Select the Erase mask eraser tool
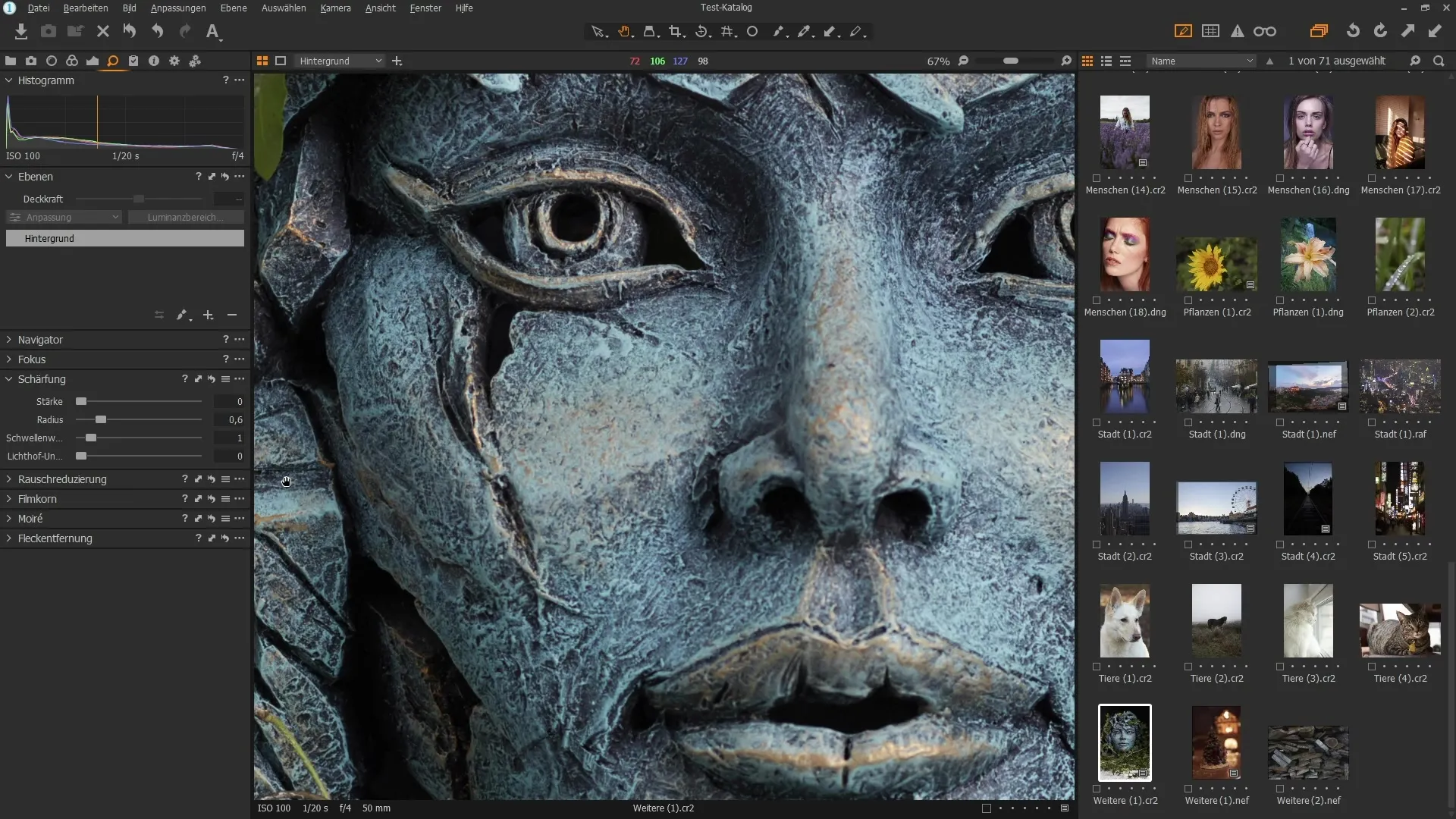Viewport: 1456px width, 819px height. [x=857, y=32]
